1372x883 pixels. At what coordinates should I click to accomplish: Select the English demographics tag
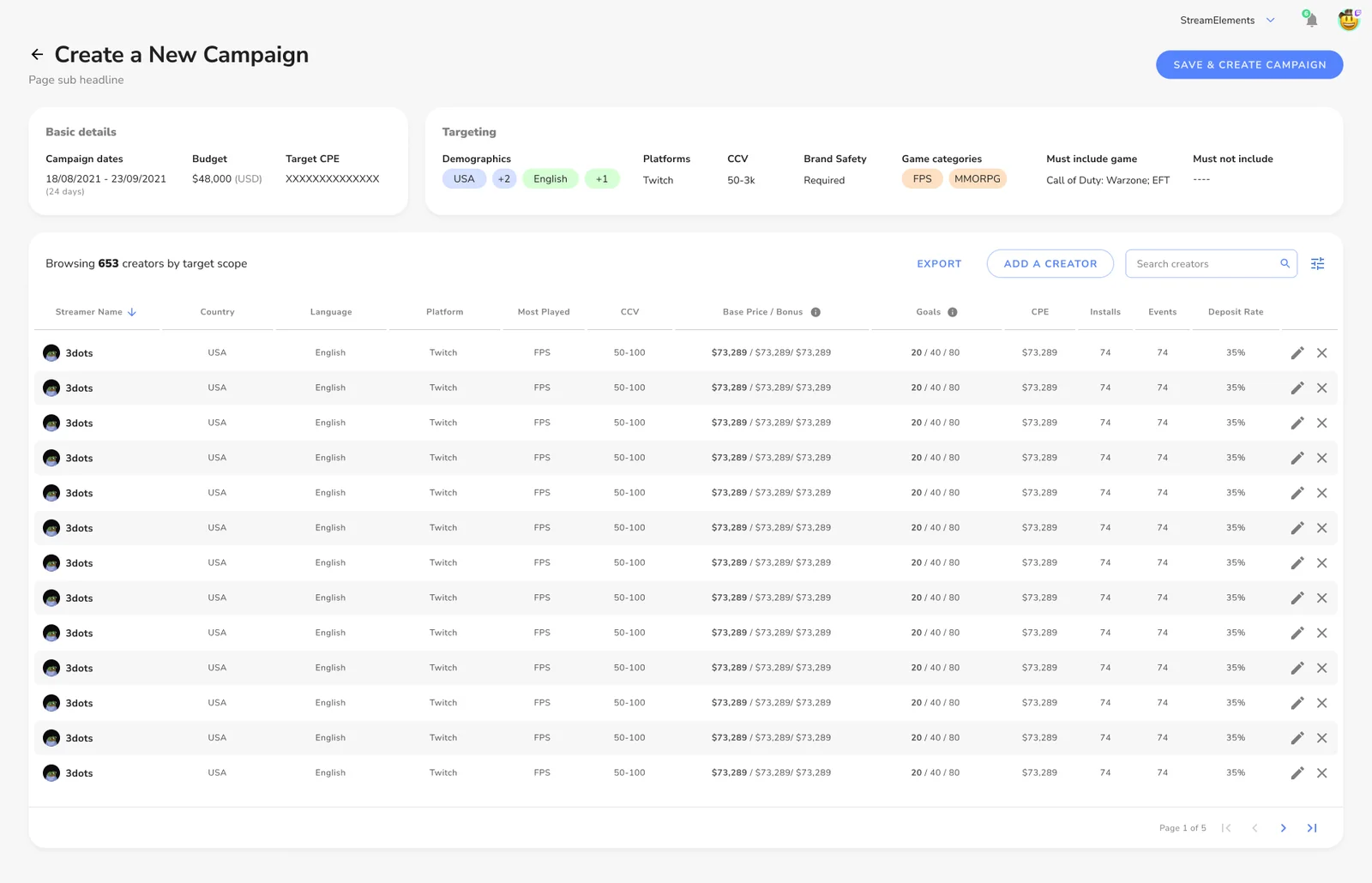click(x=551, y=179)
